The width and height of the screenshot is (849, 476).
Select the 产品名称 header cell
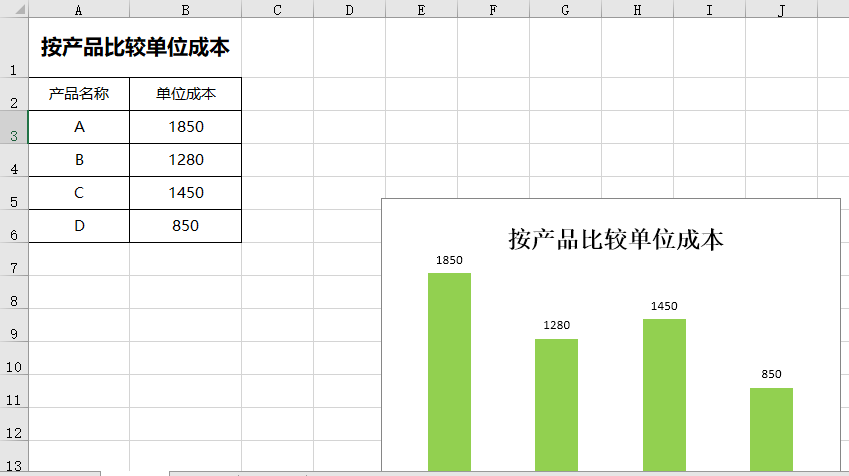click(x=79, y=95)
